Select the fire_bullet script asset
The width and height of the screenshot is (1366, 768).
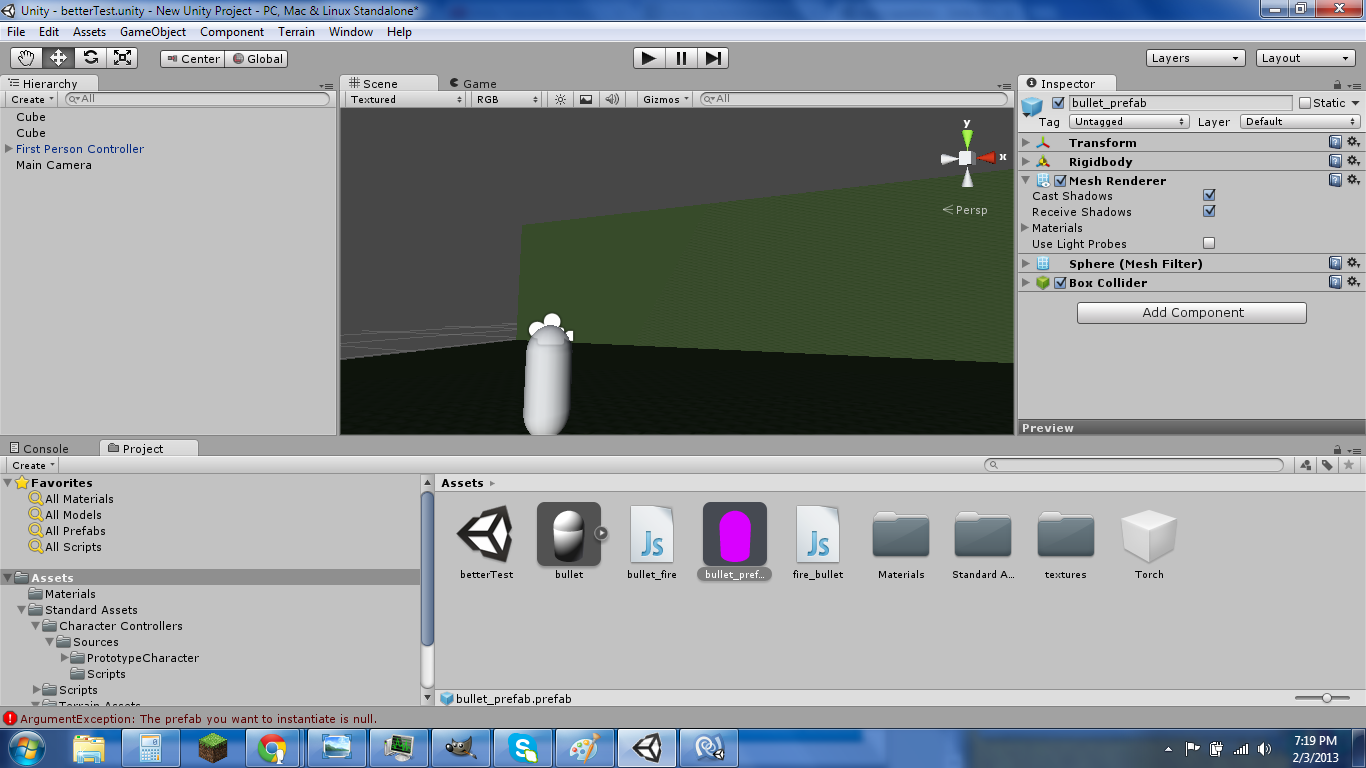pyautogui.click(x=818, y=543)
